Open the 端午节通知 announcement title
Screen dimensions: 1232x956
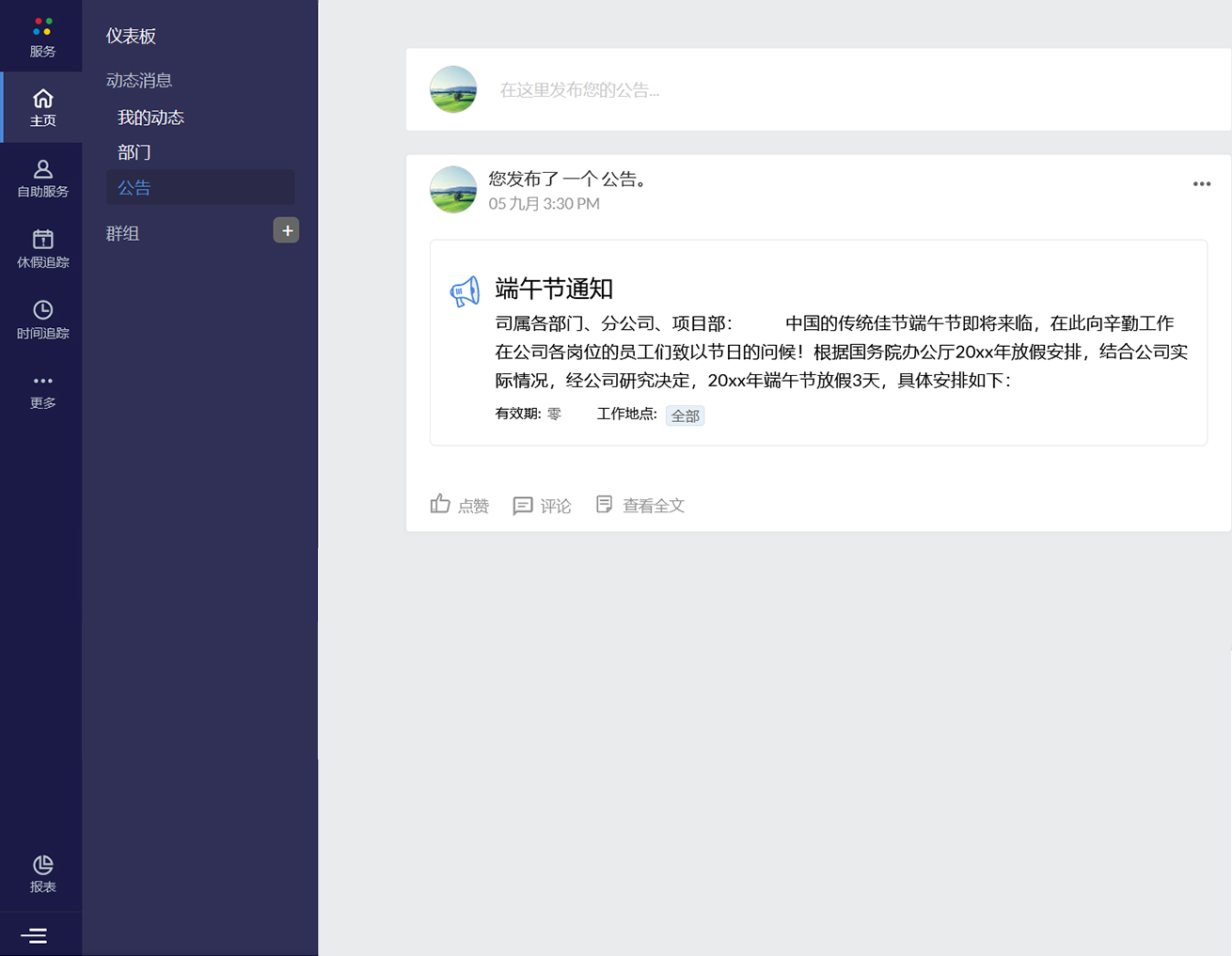click(x=554, y=289)
